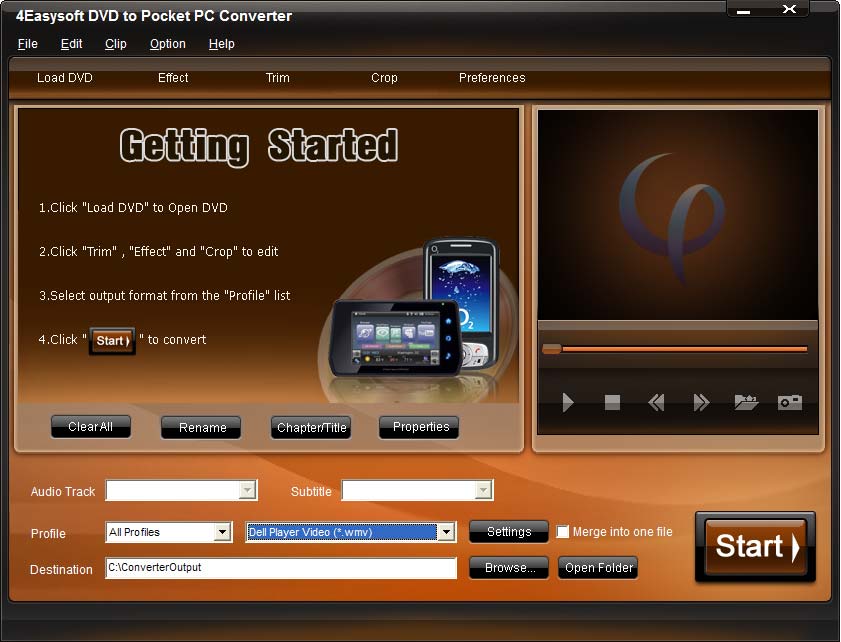Click the rewind double-arrow icon
Image resolution: width=841 pixels, height=642 pixels.
(656, 402)
